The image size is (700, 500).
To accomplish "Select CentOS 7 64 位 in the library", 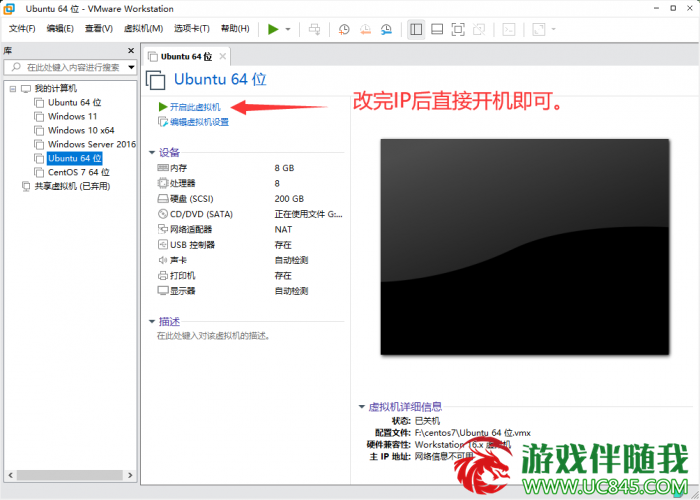I will (79, 172).
